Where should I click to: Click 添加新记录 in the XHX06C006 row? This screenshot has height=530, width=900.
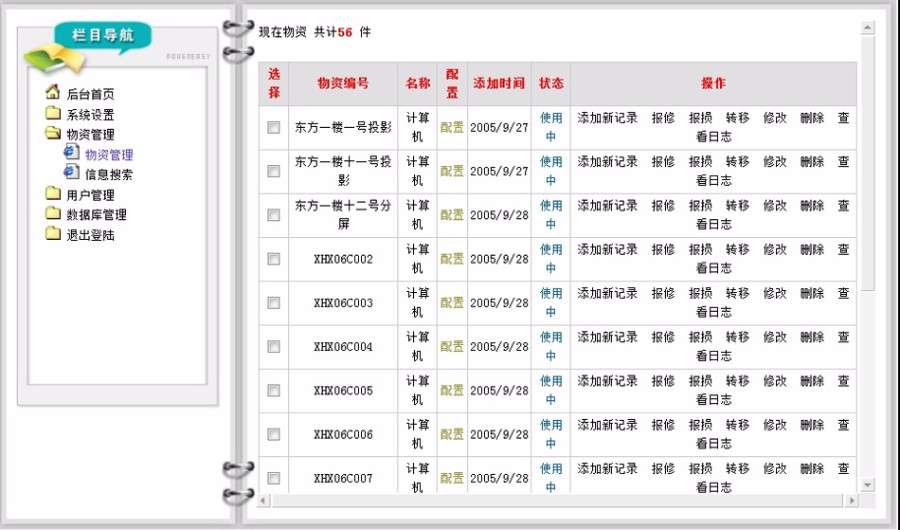[607, 425]
